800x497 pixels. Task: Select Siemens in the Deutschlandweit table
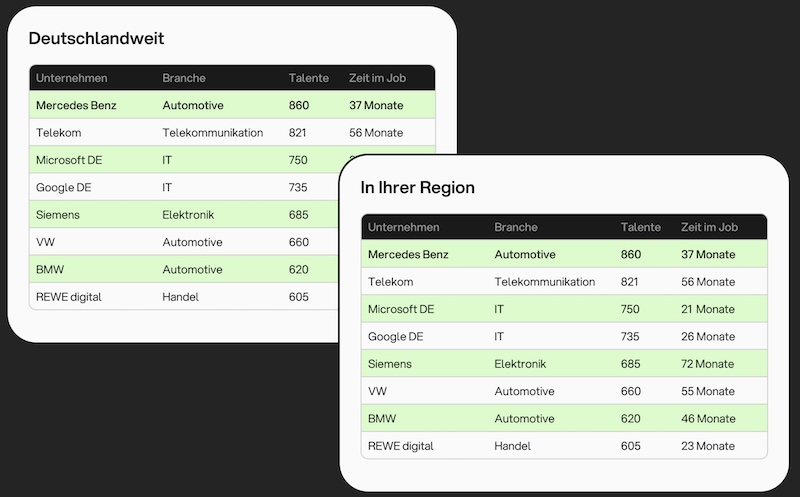pos(57,215)
